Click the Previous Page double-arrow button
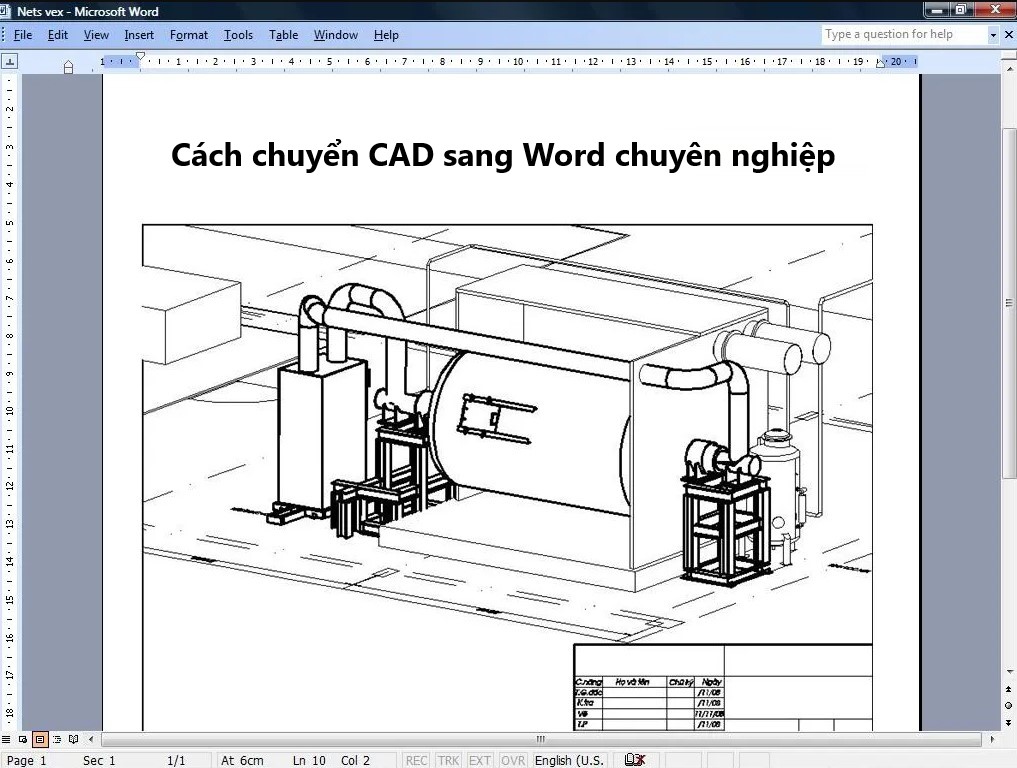 [x=1009, y=689]
